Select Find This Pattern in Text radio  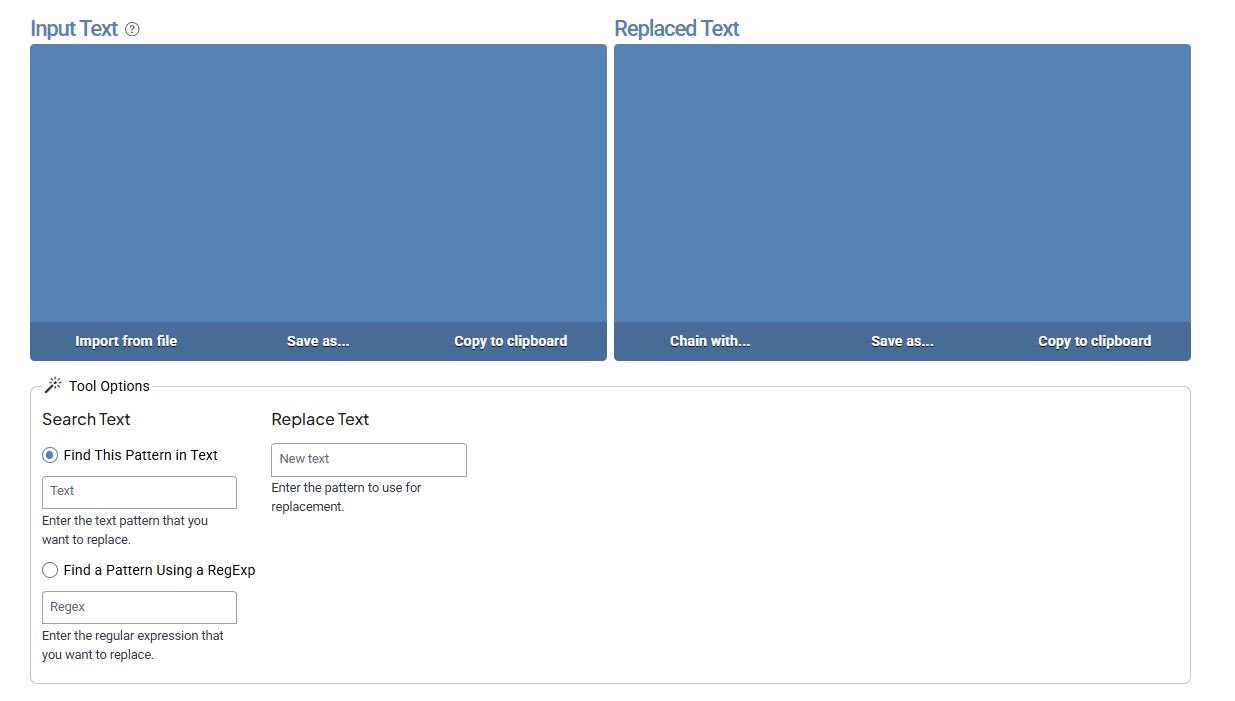50,455
